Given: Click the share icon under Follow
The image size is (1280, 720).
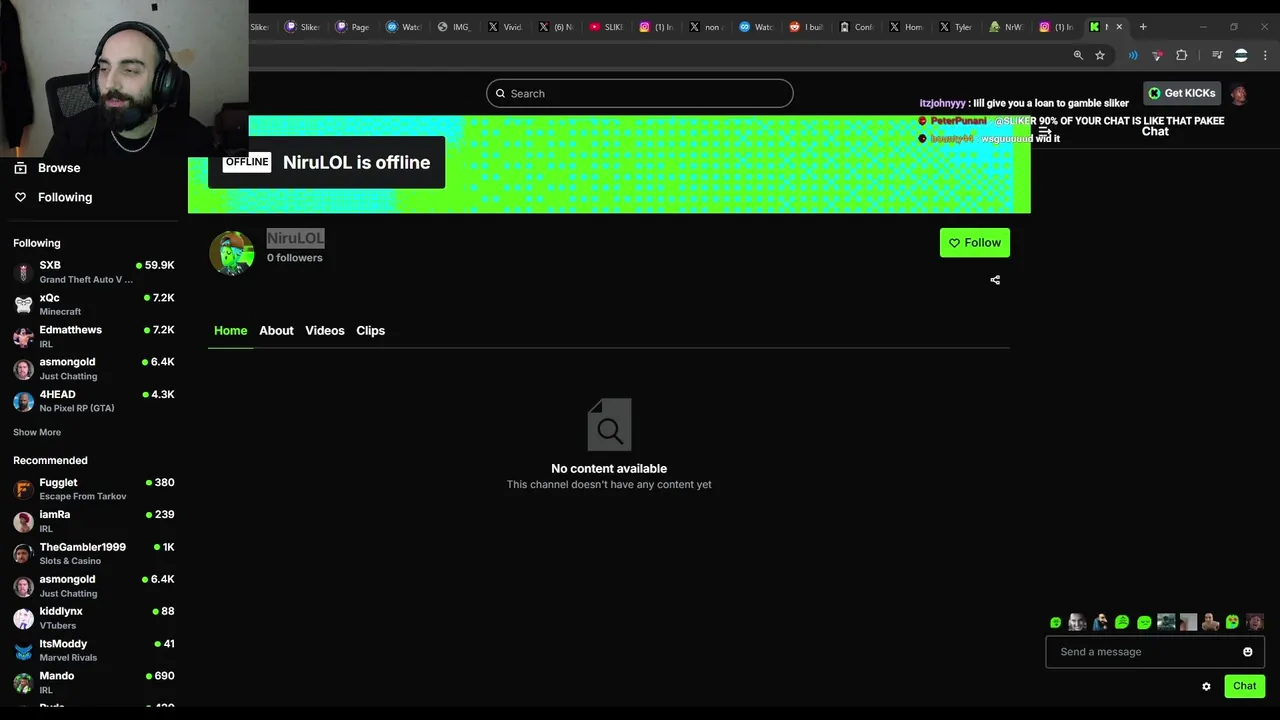Looking at the screenshot, I should click(x=995, y=280).
